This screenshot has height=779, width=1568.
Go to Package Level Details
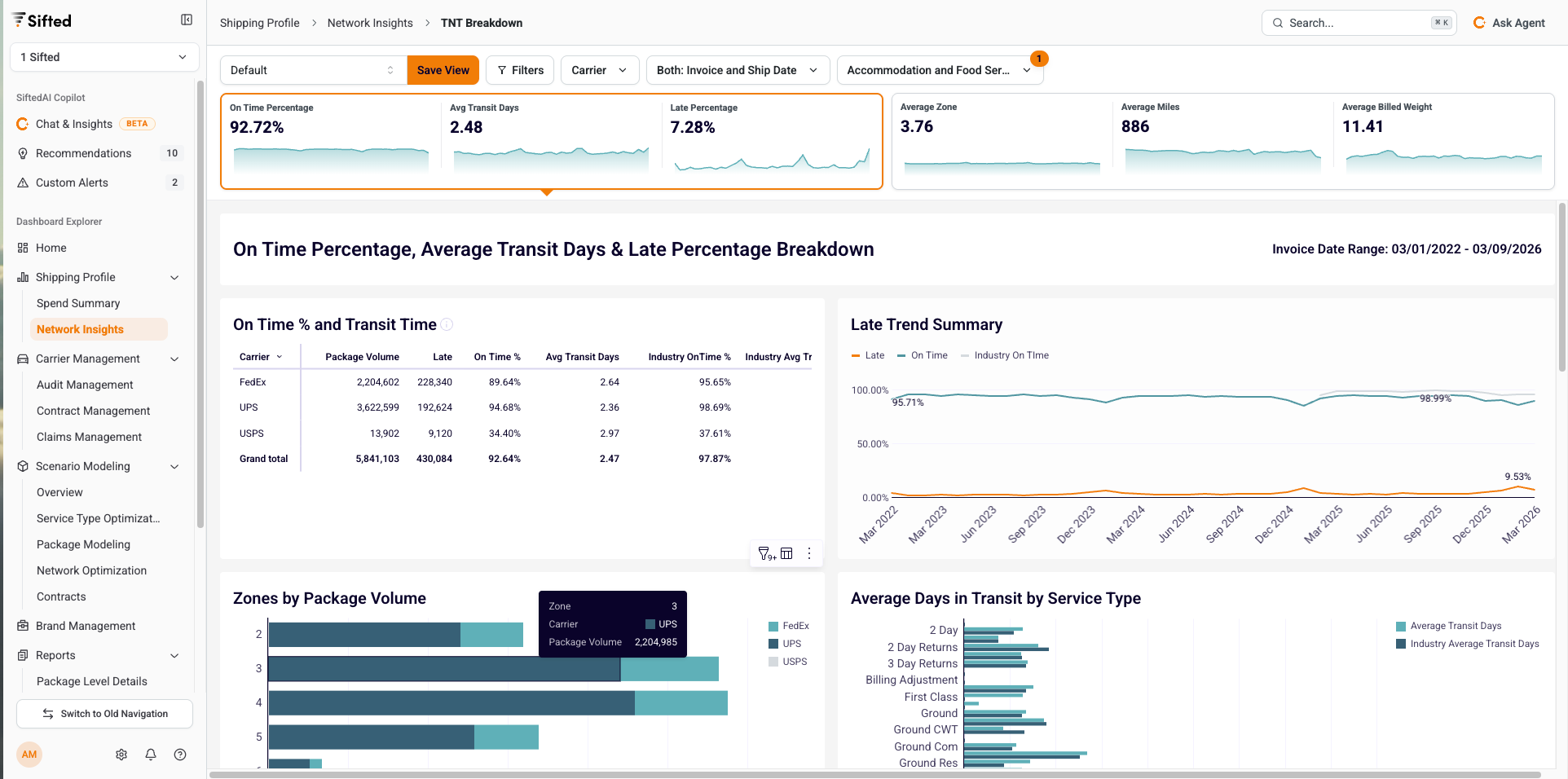pyautogui.click(x=92, y=681)
